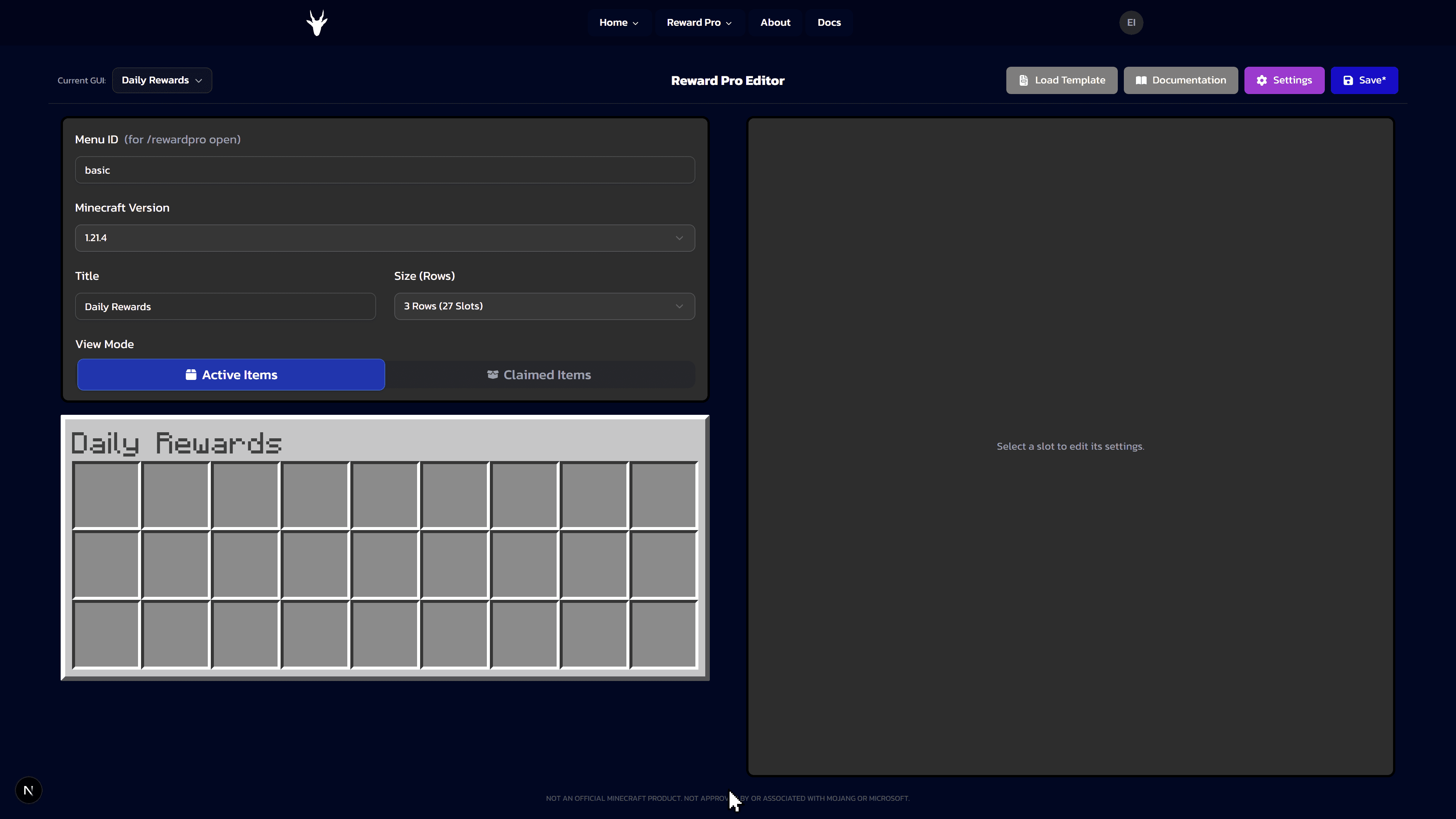
Task: Click the deer antler logo
Action: (317, 23)
